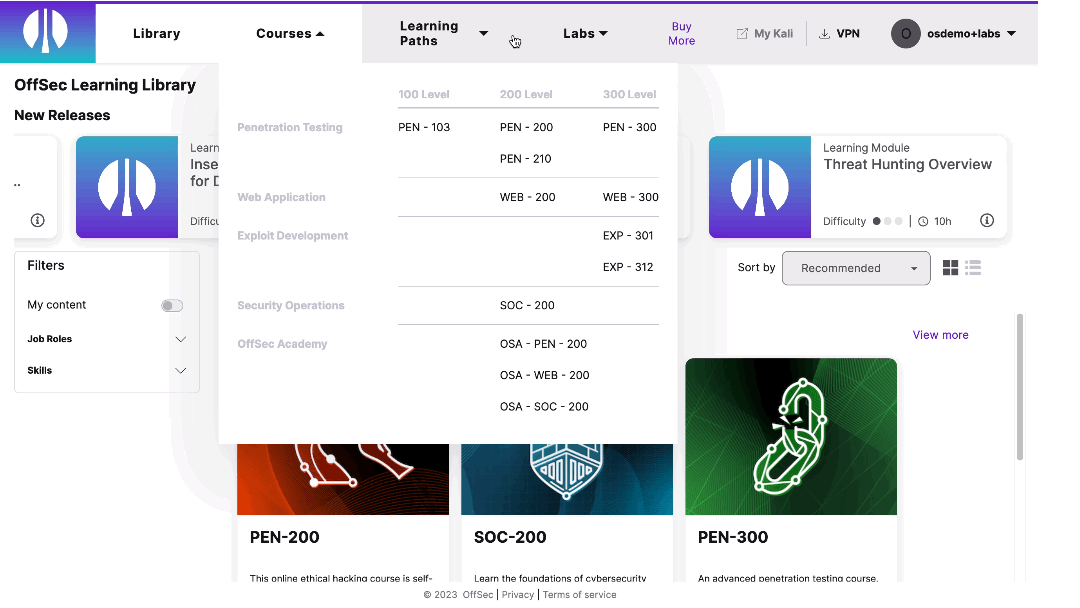Click the Buy More link
The width and height of the screenshot is (1080, 608).
(681, 33)
